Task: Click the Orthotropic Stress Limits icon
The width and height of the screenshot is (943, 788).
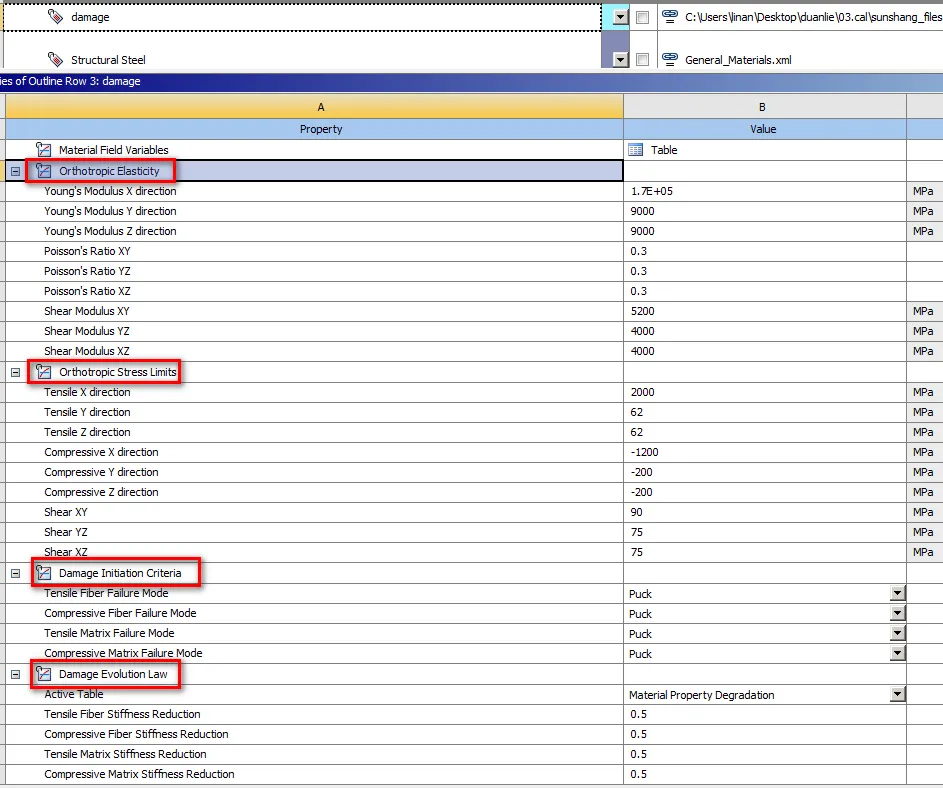Action: tap(44, 372)
